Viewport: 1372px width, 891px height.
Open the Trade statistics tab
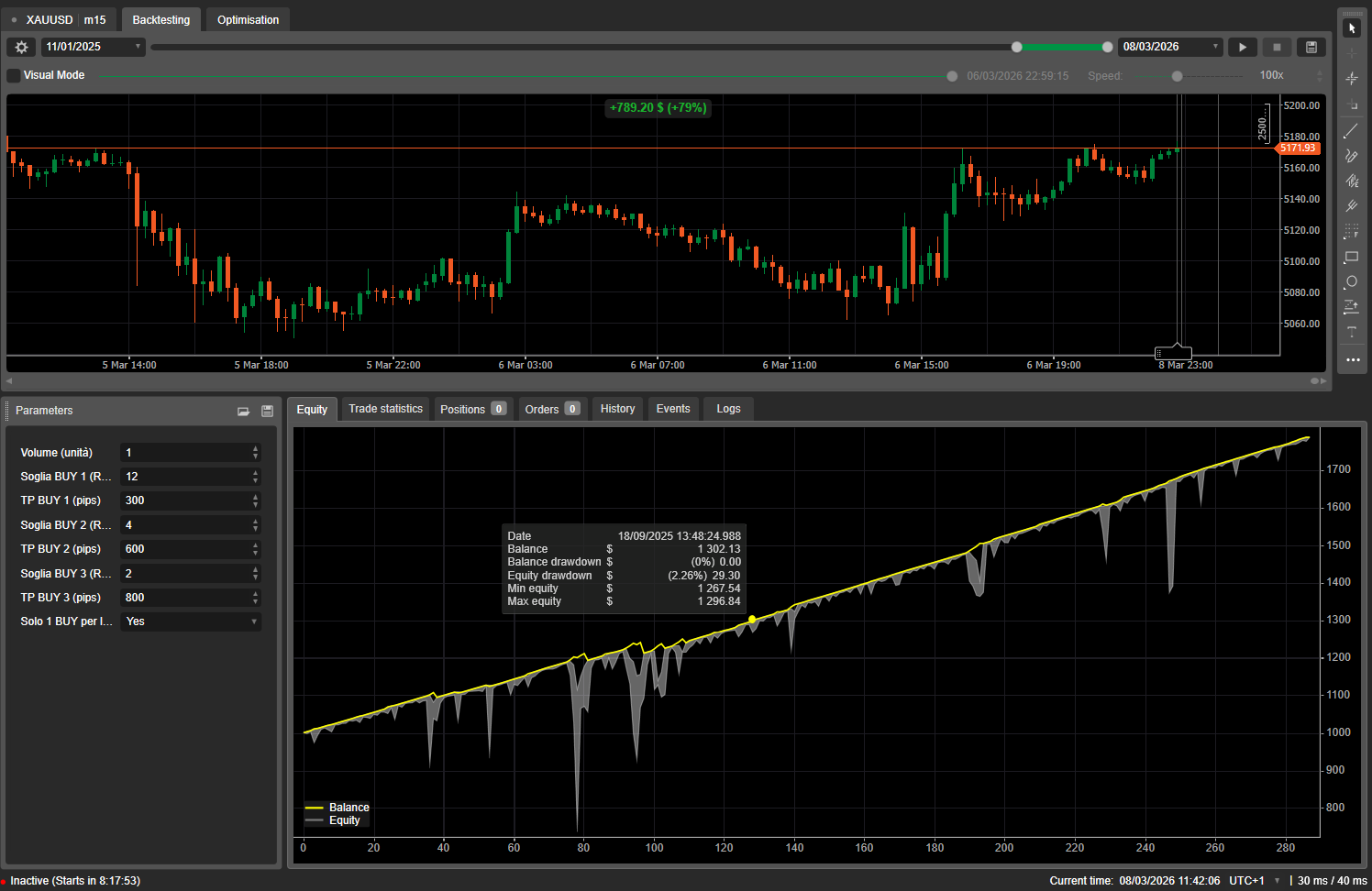pos(385,408)
